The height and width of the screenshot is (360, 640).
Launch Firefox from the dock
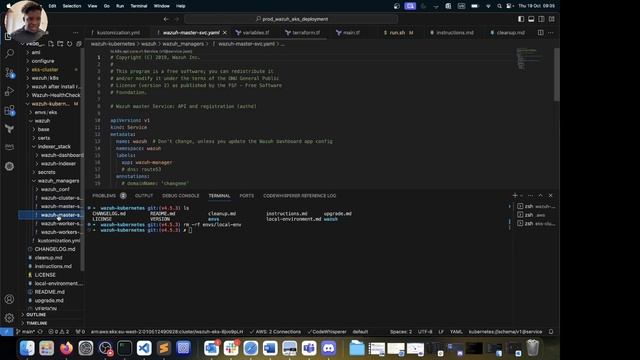(x=66, y=348)
